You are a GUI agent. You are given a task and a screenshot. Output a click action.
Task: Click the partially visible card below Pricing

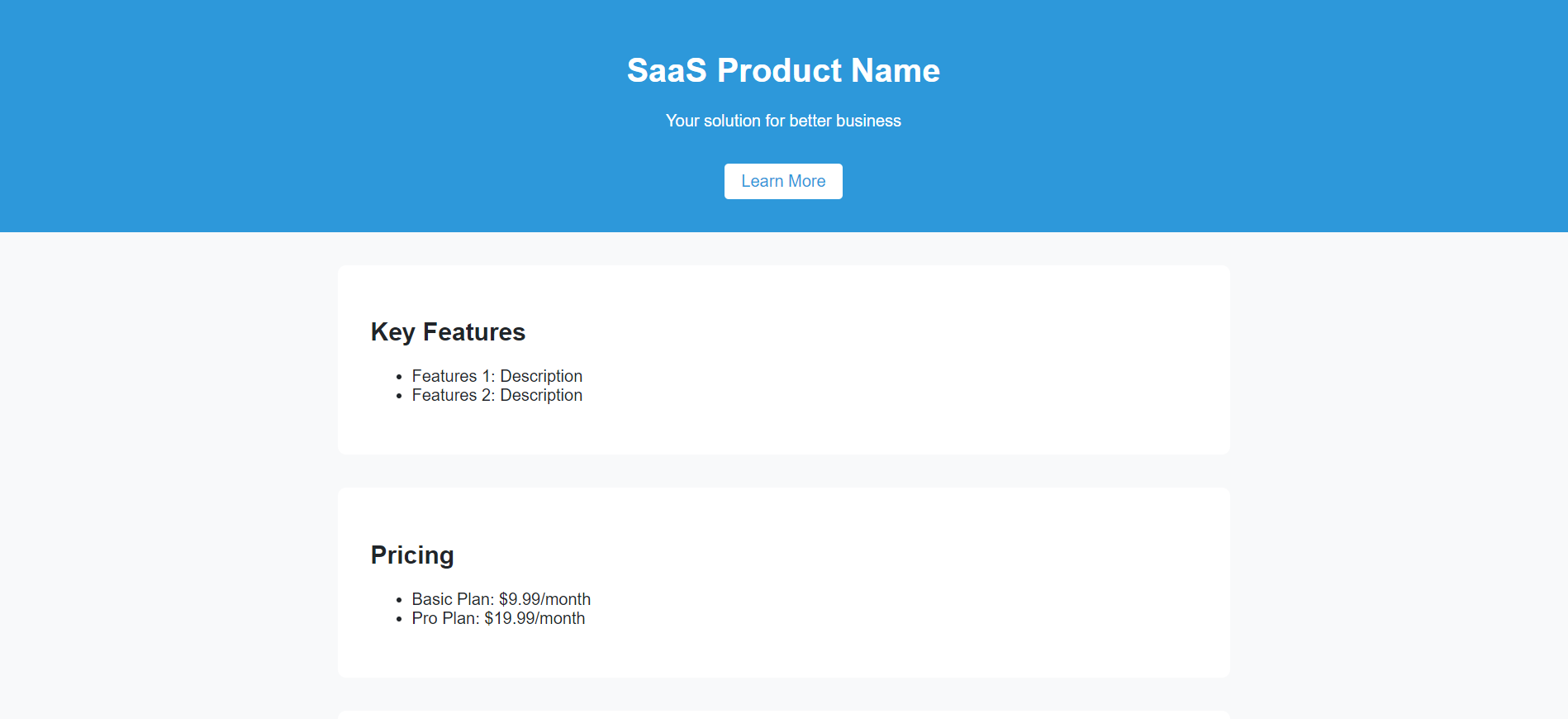click(x=783, y=715)
